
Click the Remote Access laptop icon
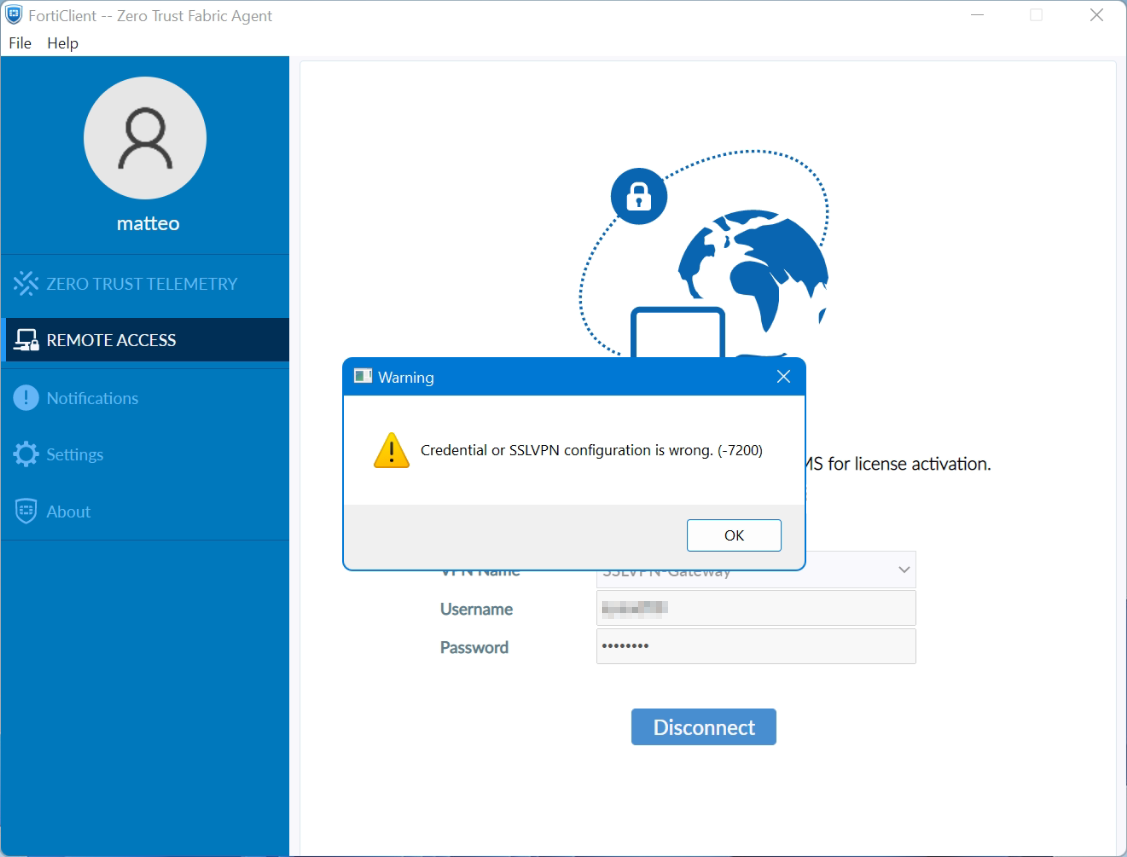tap(24, 339)
